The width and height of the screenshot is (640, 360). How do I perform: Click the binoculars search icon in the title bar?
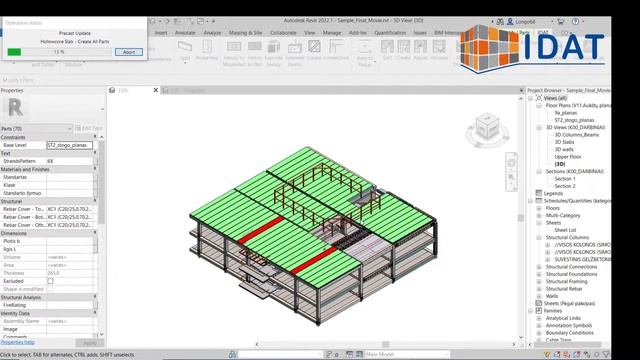tap(500, 21)
